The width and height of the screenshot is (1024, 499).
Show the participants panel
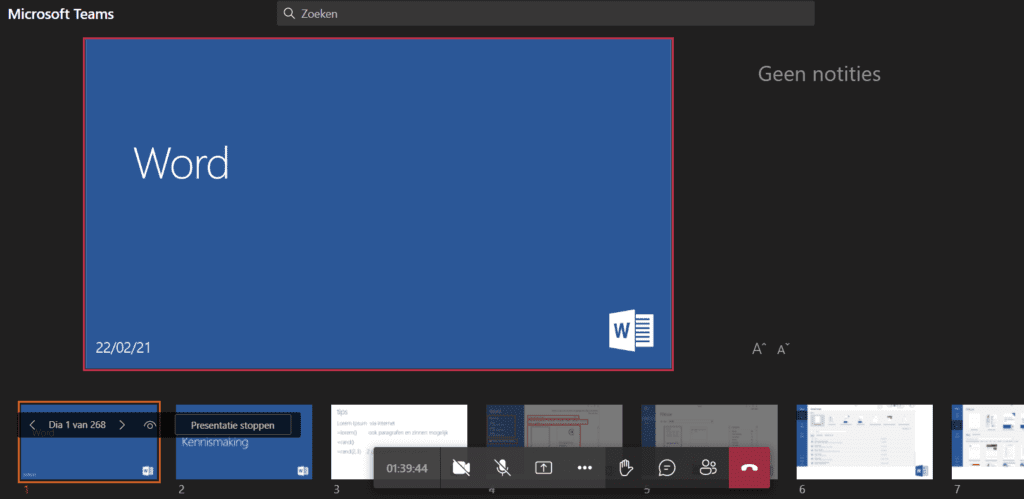pyautogui.click(x=708, y=468)
